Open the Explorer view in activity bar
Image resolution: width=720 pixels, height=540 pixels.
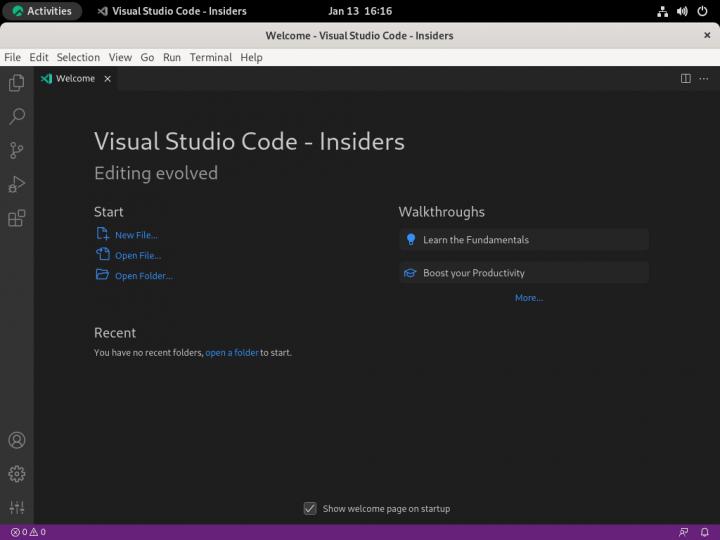(17, 83)
